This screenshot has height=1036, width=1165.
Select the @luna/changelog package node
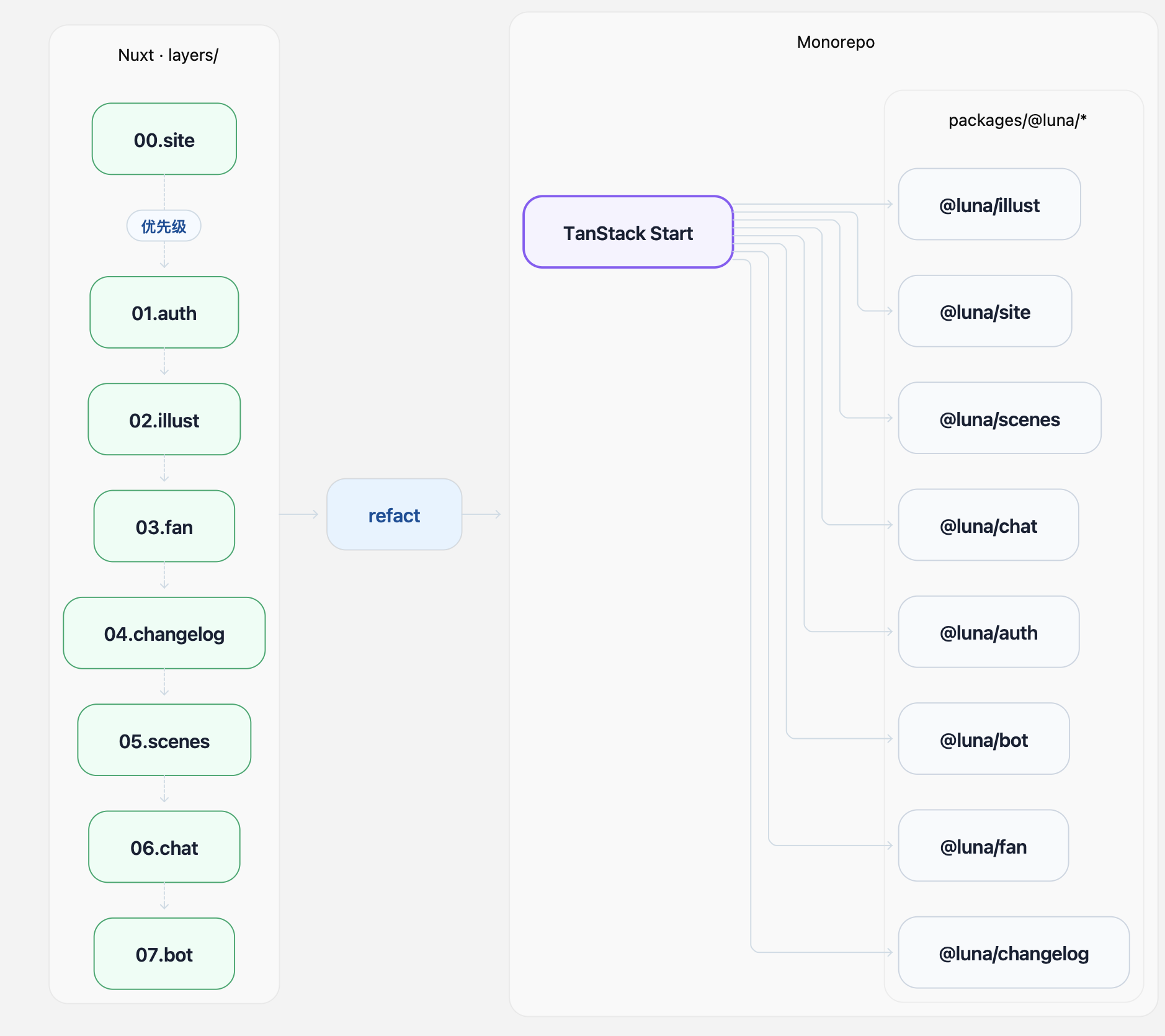1014,952
